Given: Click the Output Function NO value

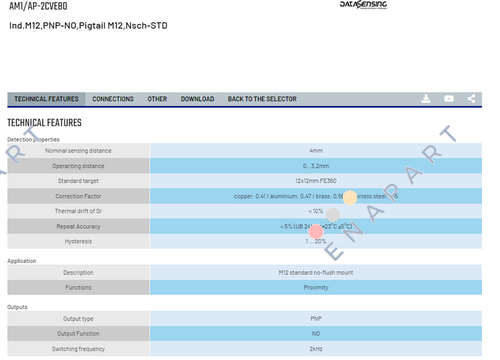Looking at the screenshot, I should click(316, 334).
